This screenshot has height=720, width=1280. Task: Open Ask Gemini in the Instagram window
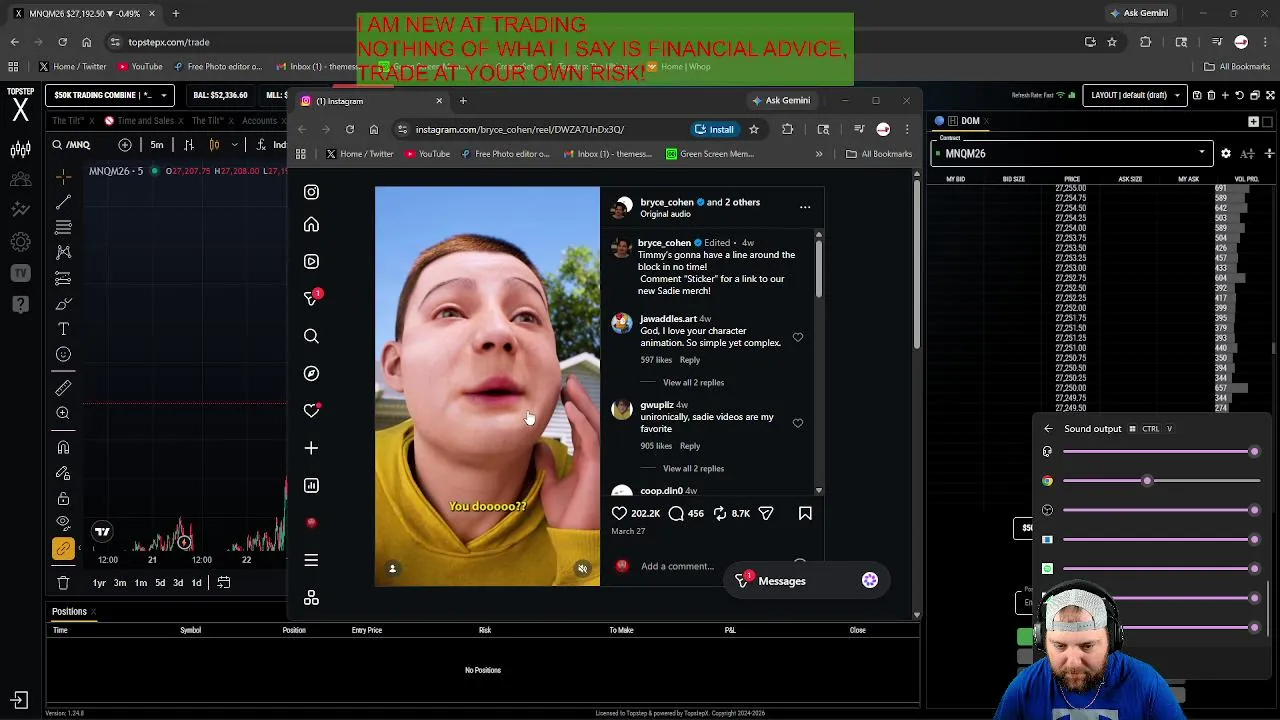tap(781, 100)
